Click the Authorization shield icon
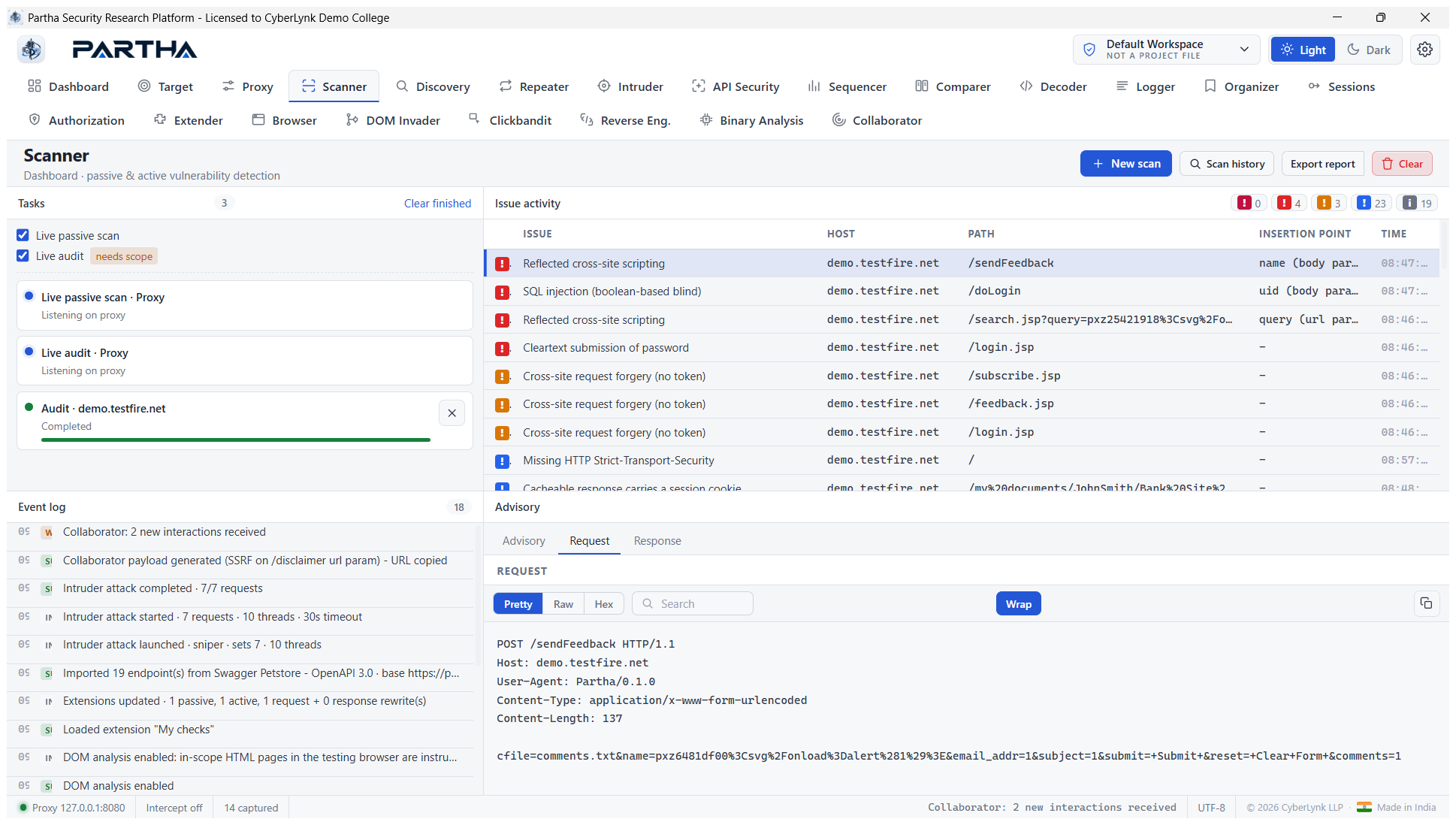 click(x=35, y=120)
